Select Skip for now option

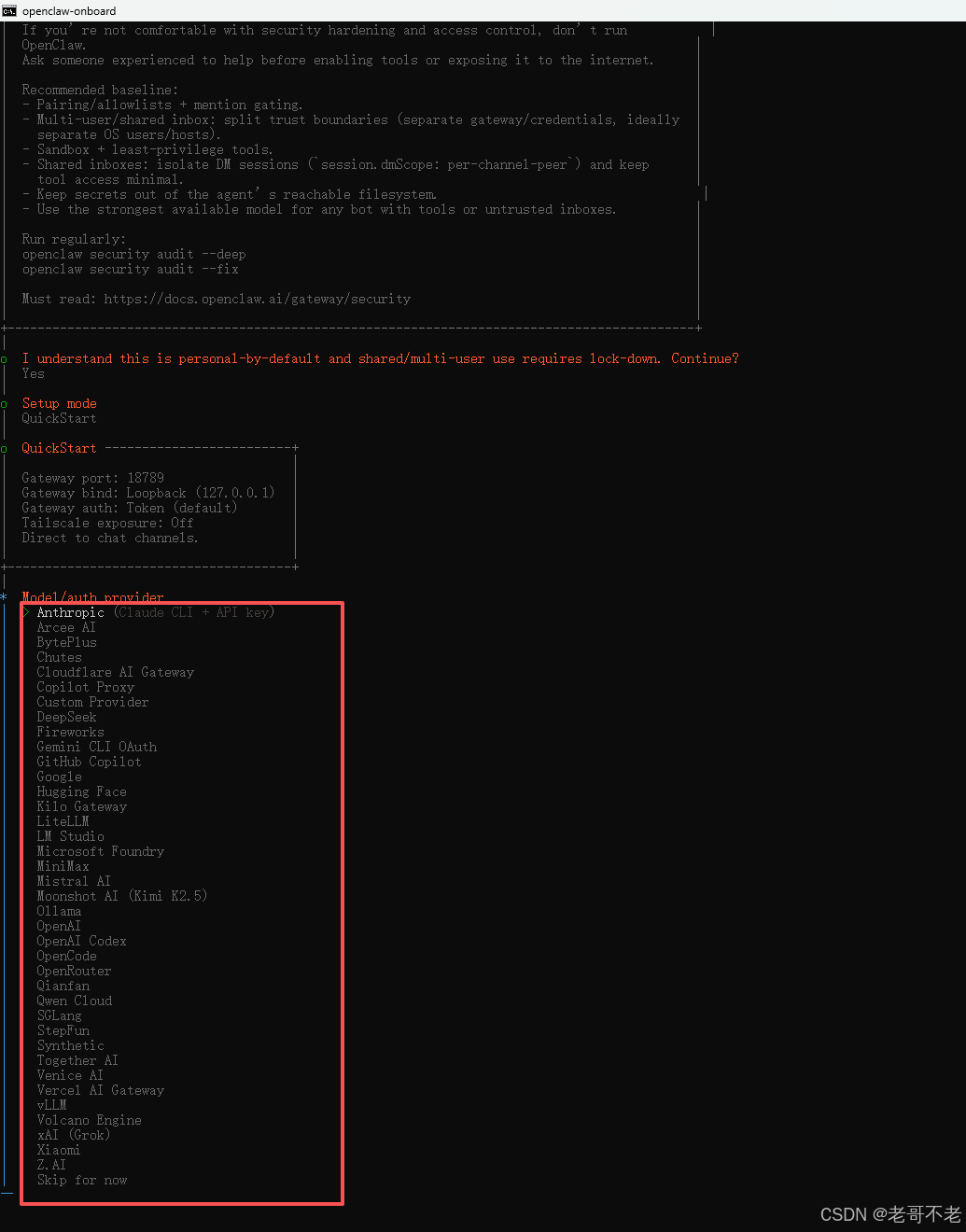(82, 1180)
